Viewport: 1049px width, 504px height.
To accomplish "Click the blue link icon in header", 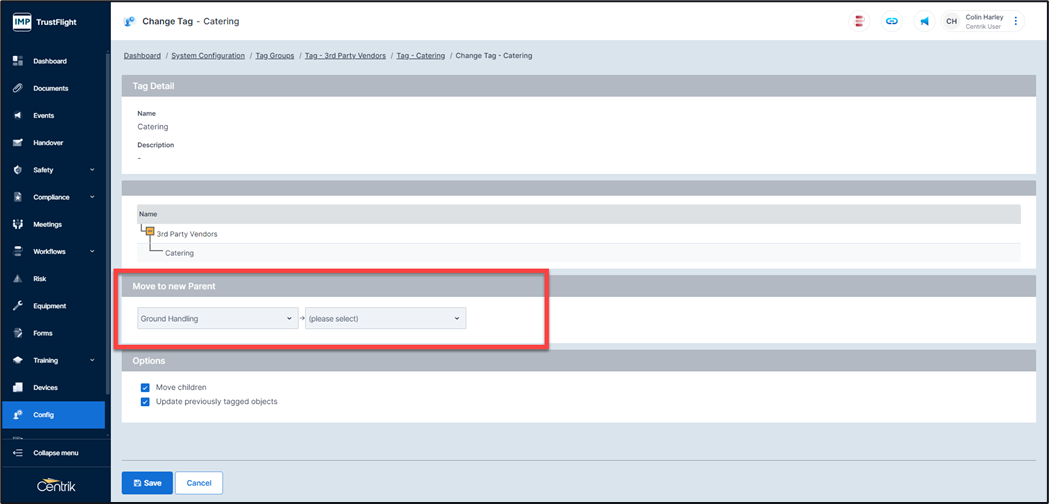I will 891,21.
